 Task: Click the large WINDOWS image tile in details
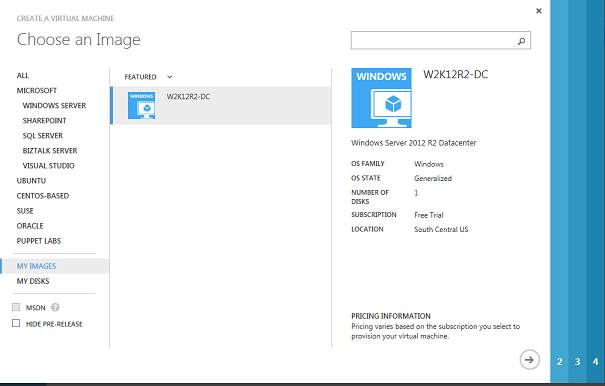click(x=381, y=98)
